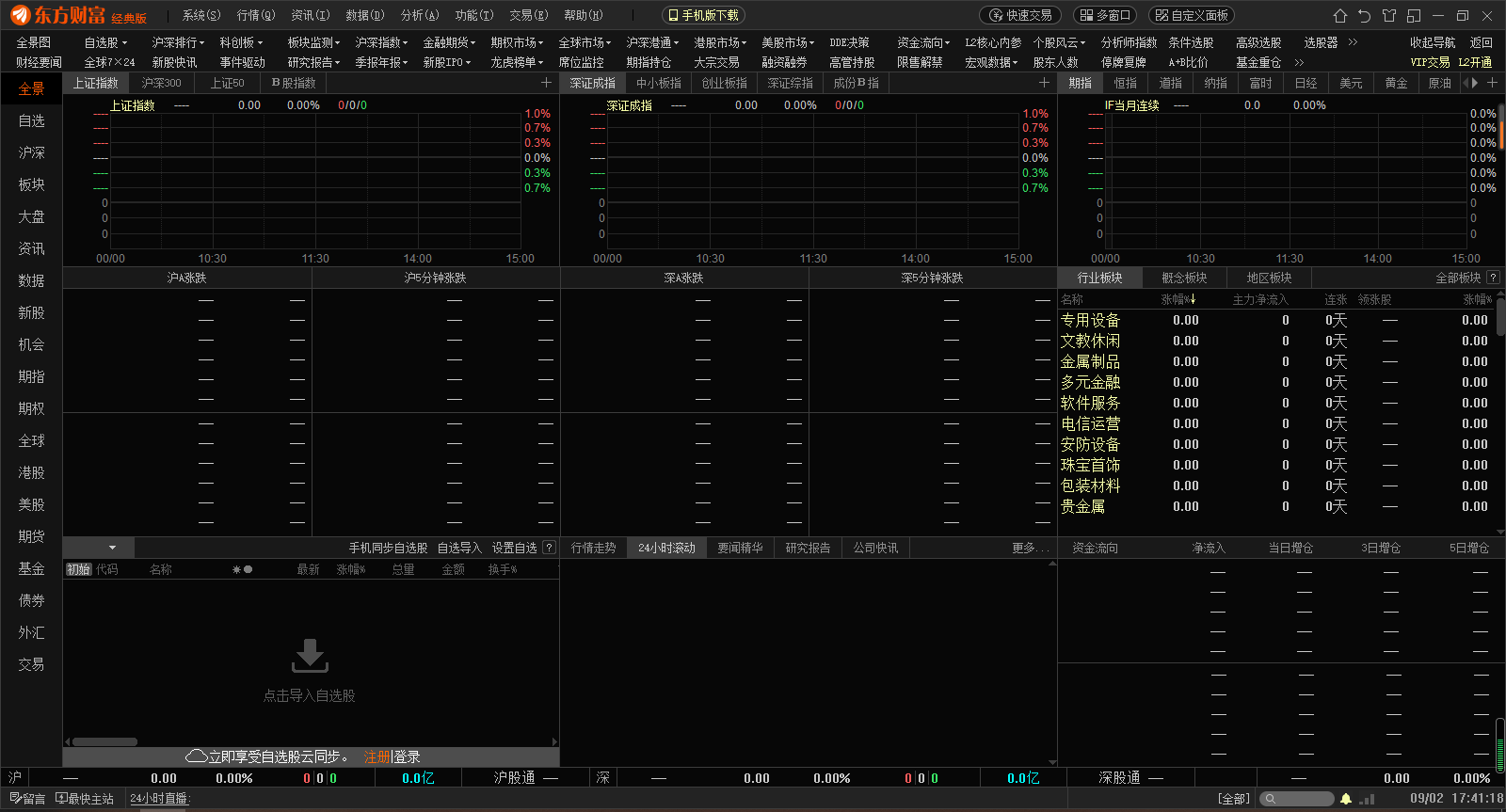The width and height of the screenshot is (1506, 812).
Task: Click the help question mark beside 设置自选
Action: point(550,548)
